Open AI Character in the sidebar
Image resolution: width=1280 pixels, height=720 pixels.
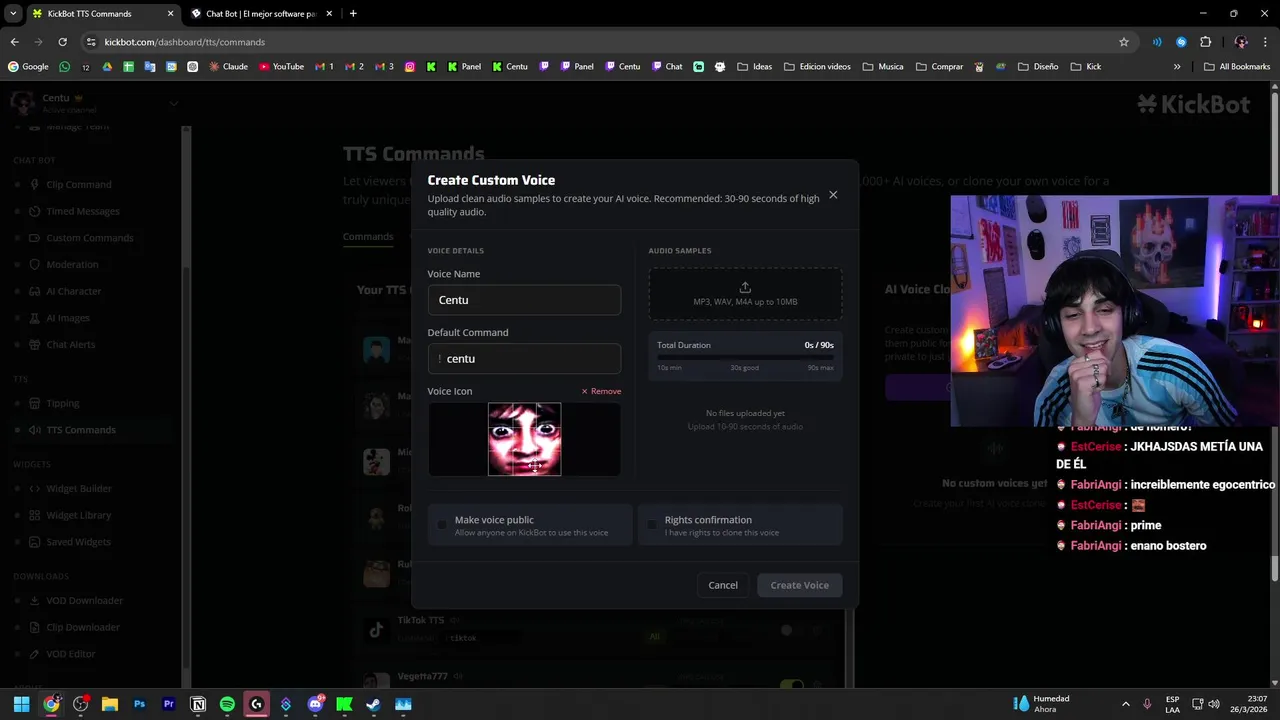74,291
